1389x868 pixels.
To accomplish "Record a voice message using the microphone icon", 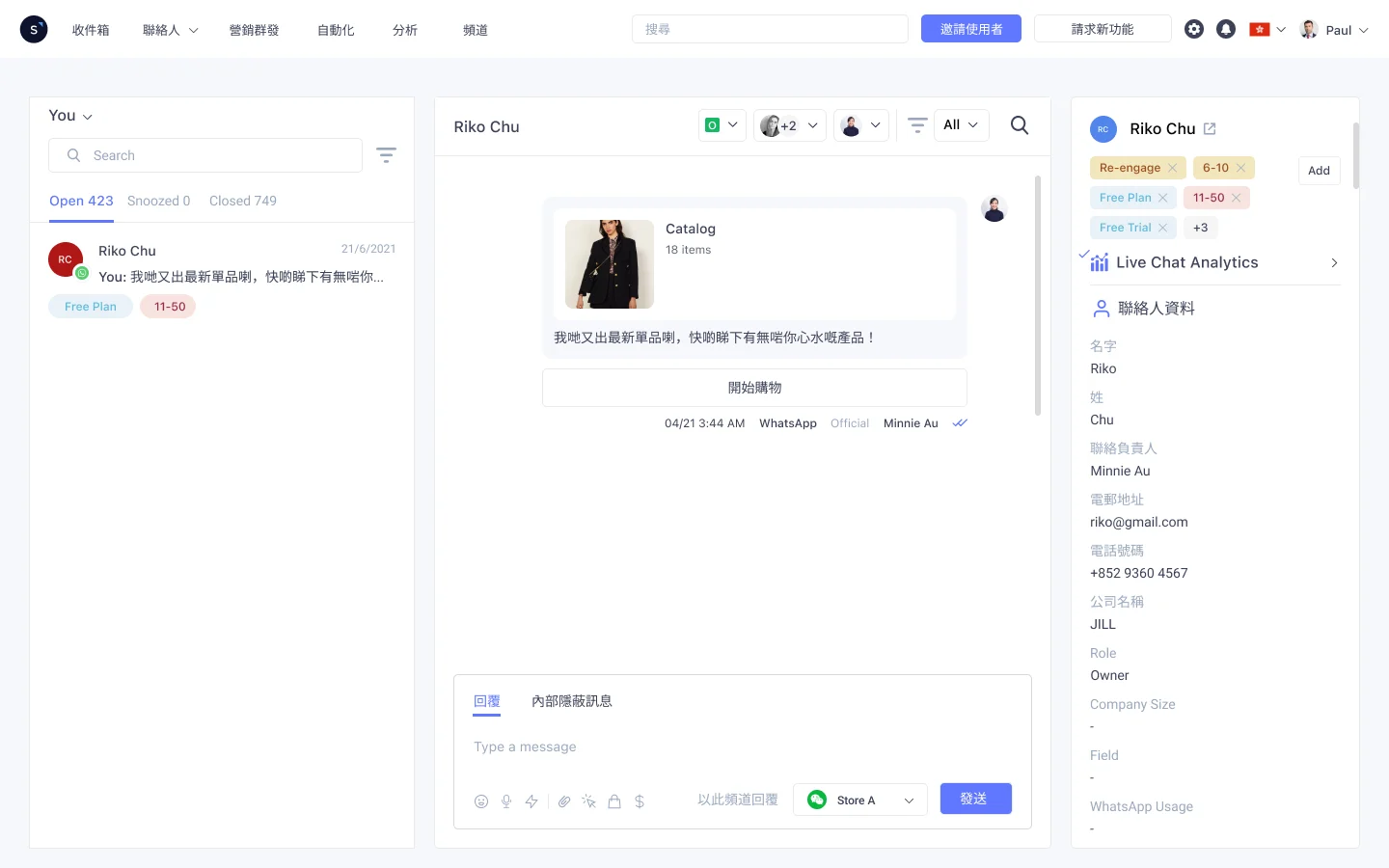I will [506, 800].
